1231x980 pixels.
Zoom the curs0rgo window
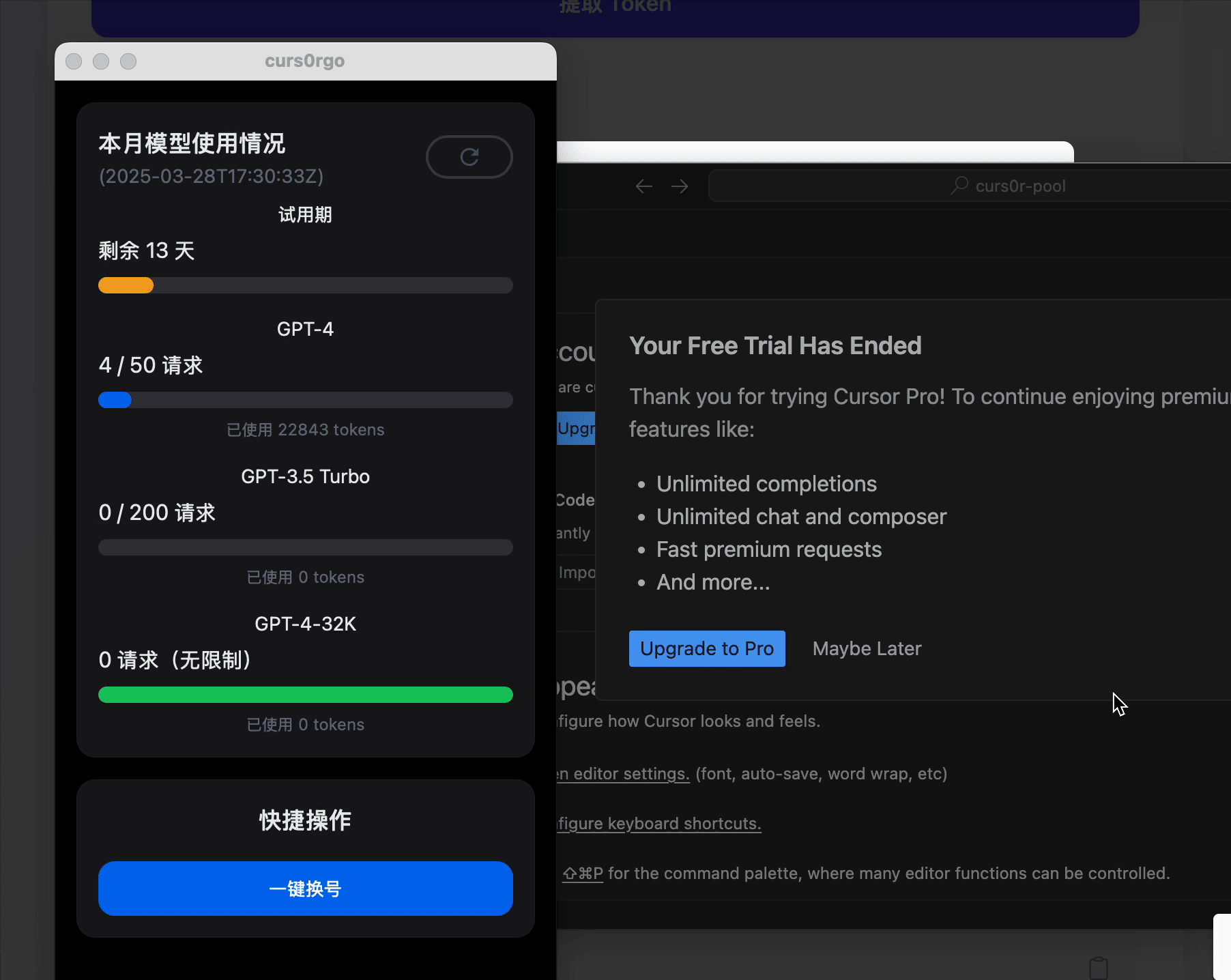128,61
